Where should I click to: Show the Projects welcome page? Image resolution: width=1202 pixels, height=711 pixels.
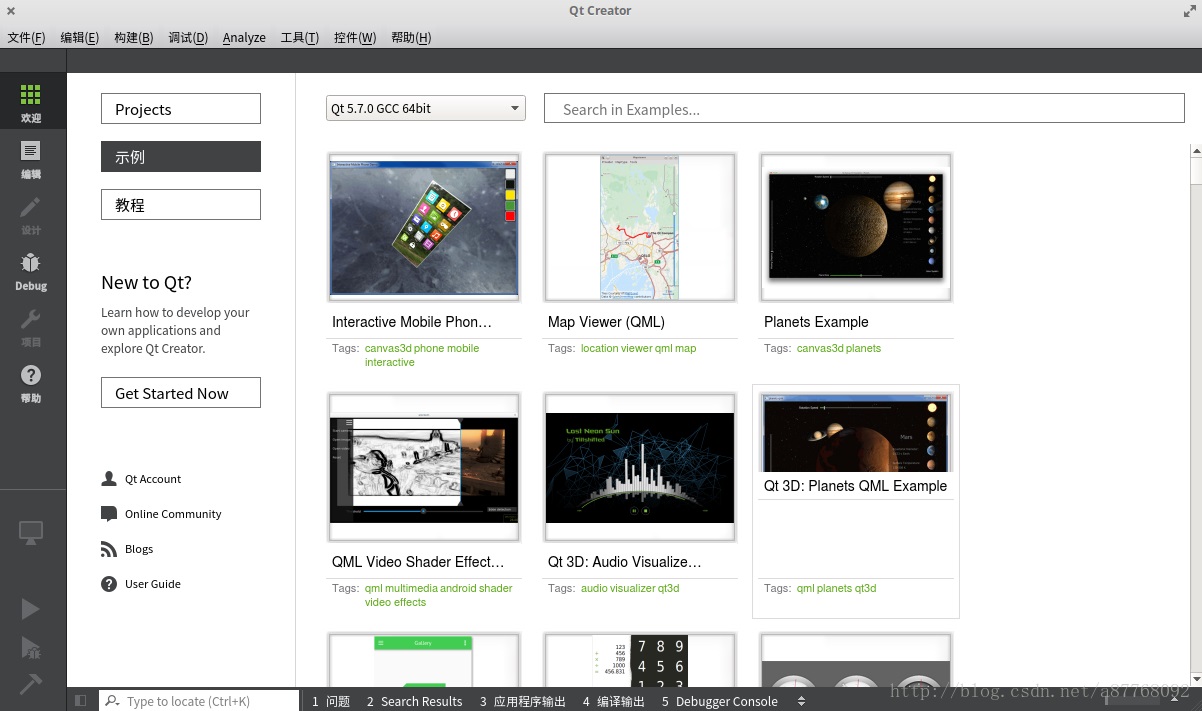click(x=181, y=109)
